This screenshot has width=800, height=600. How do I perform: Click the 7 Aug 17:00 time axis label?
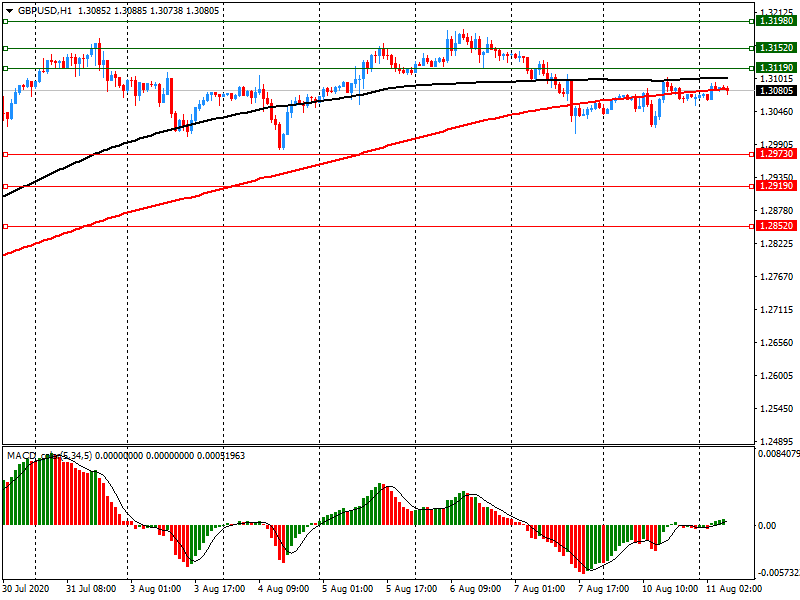(604, 589)
